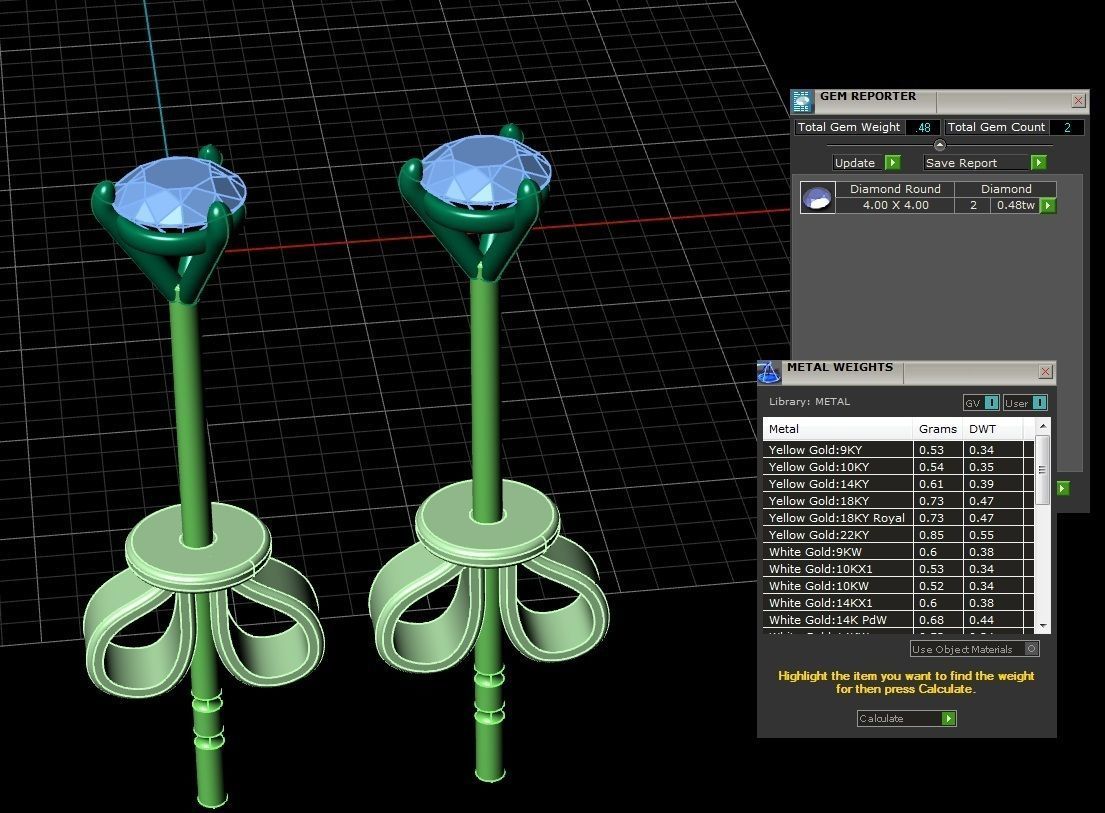Image resolution: width=1105 pixels, height=813 pixels.
Task: Select the White Gold:14K PdW row
Action: coord(898,620)
